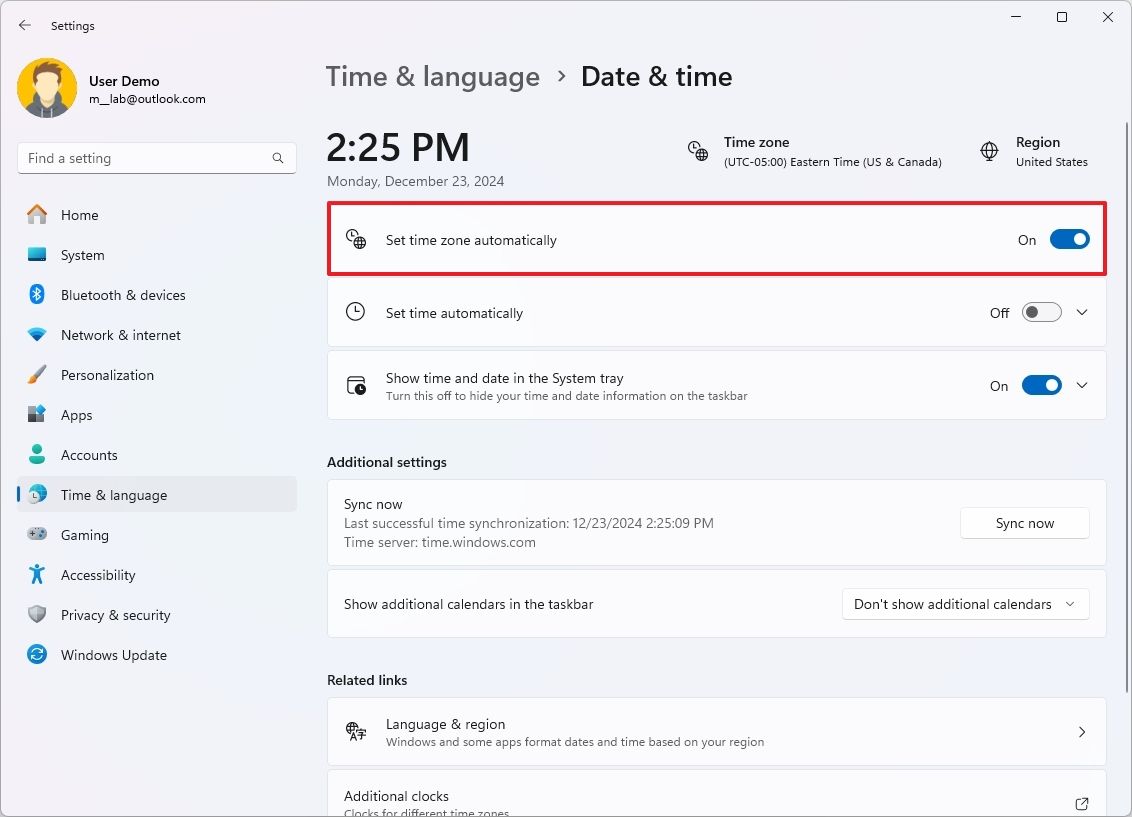The width and height of the screenshot is (1132, 817).
Task: Click the Accounts icon in the sidebar
Action: (37, 455)
